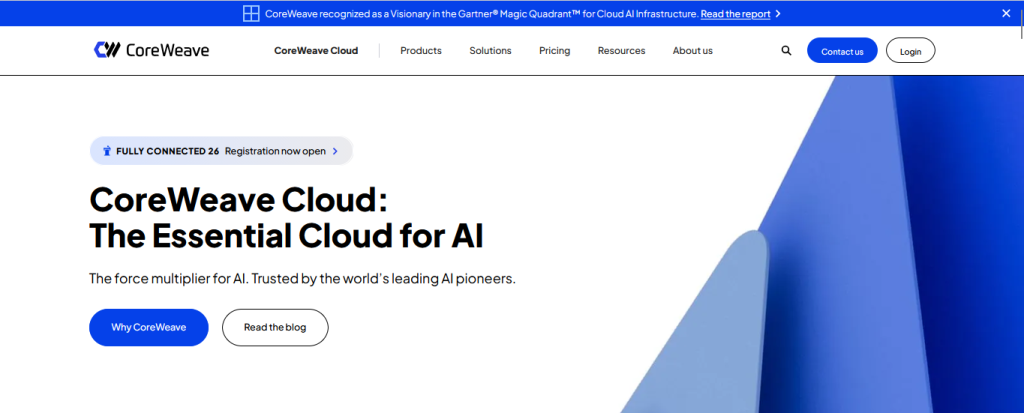Image resolution: width=1024 pixels, height=413 pixels.
Task: Dismiss the announcement banner with the X
Action: coord(1006,13)
